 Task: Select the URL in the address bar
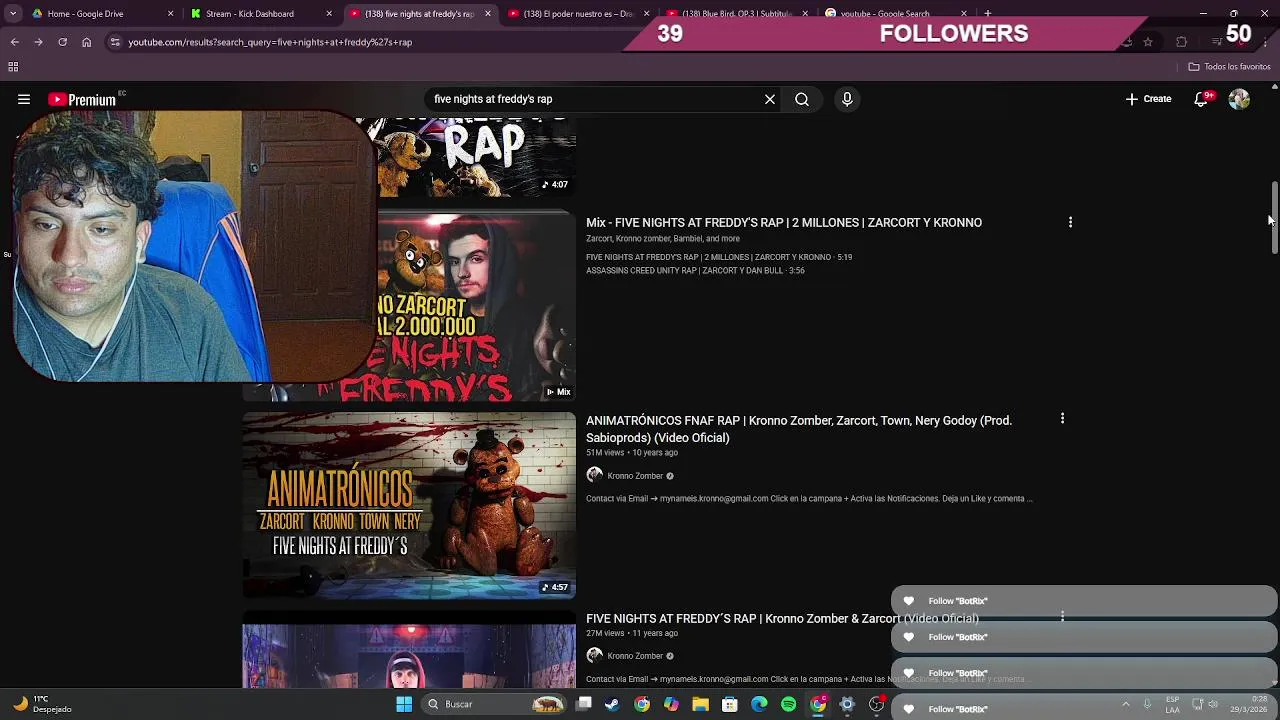tap(270, 42)
